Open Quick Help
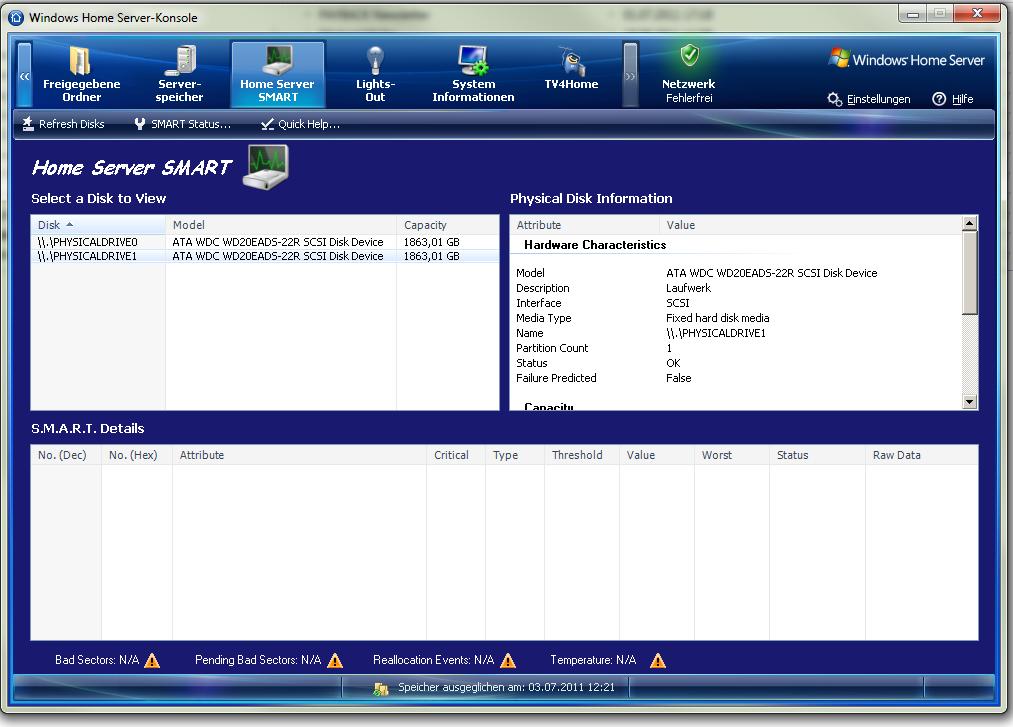Viewport: 1013px width, 727px height. (x=300, y=124)
